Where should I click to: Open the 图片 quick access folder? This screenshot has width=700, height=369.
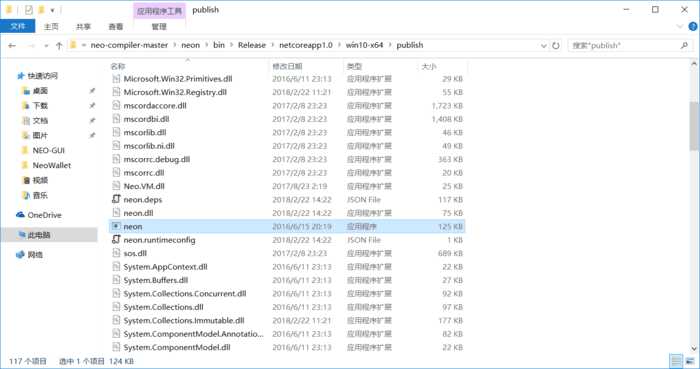click(35, 135)
